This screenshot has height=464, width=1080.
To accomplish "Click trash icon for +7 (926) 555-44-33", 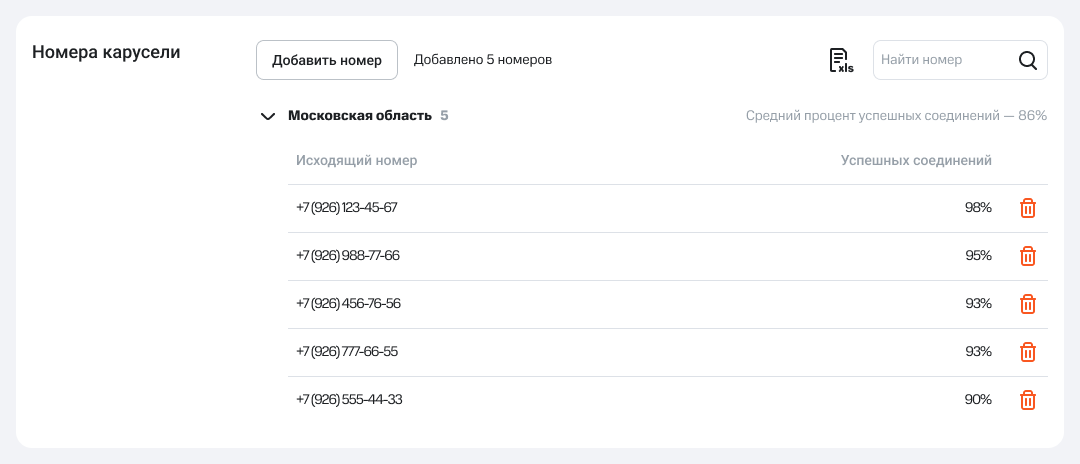I will 1027,400.
